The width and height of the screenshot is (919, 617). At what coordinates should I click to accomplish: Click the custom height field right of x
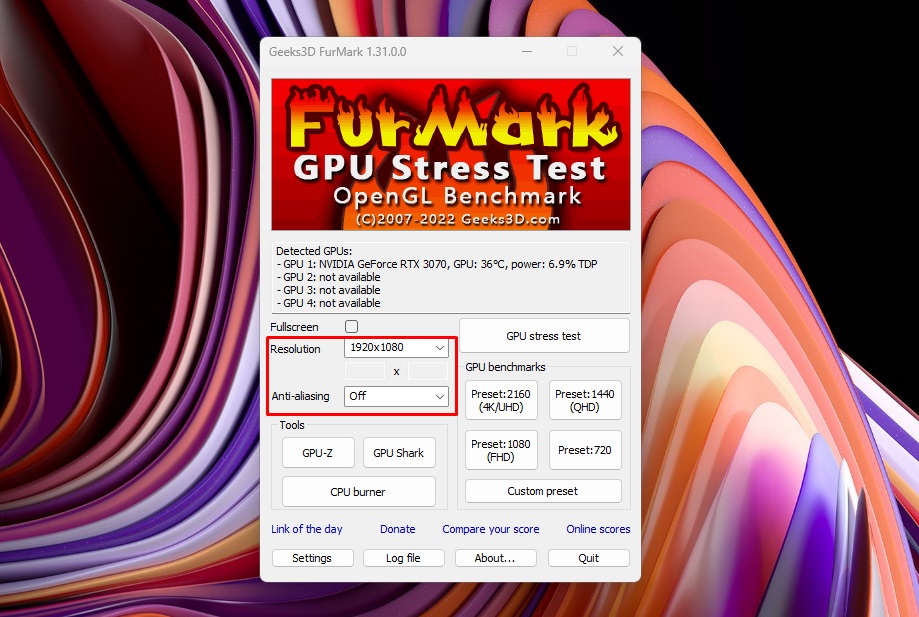click(428, 371)
